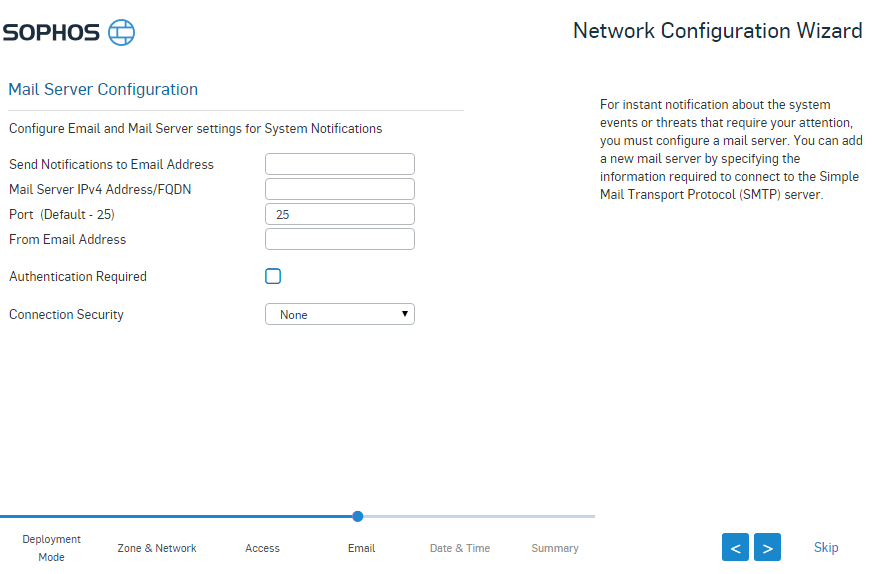Screen dimensions: 873x574
Task: Select the Email wizard step
Action: tap(361, 548)
